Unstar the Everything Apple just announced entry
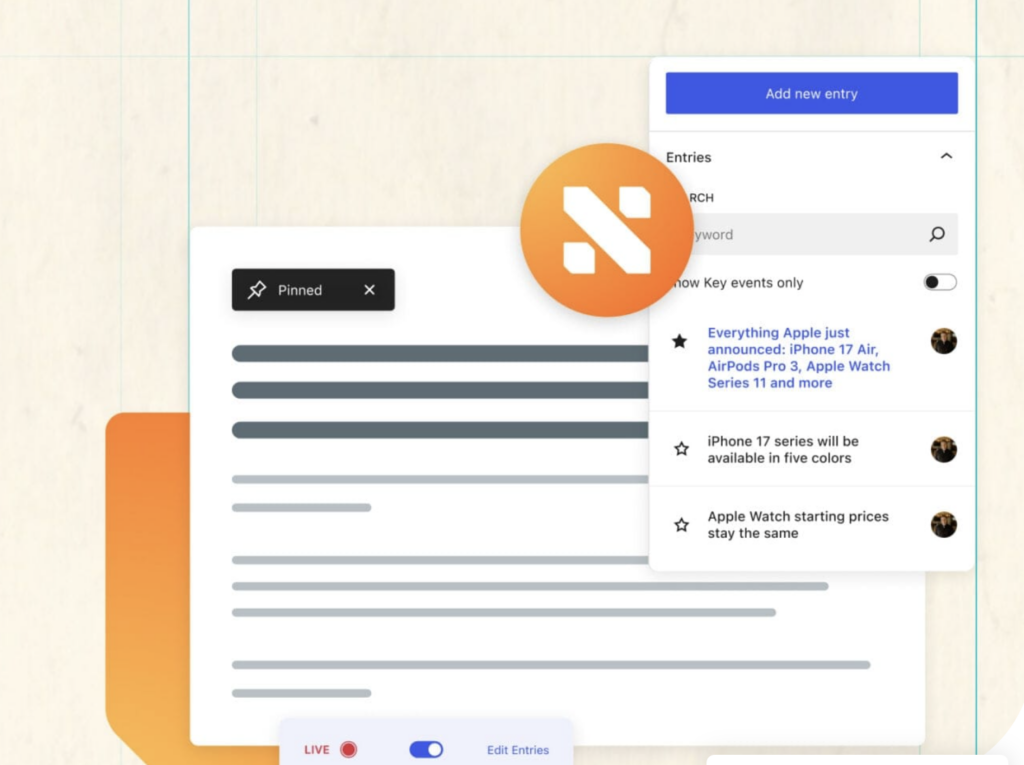The height and width of the screenshot is (765, 1024). pyautogui.click(x=680, y=341)
